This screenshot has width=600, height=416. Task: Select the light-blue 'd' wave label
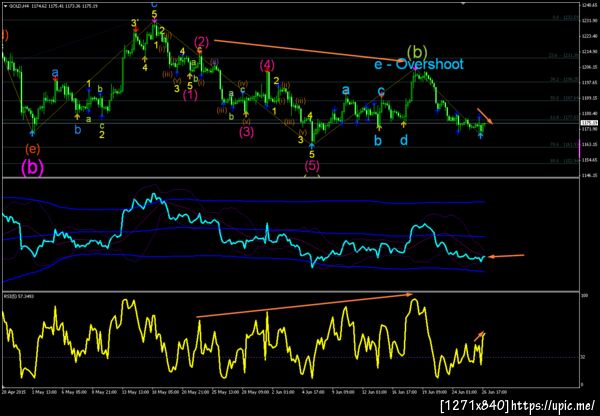point(404,140)
